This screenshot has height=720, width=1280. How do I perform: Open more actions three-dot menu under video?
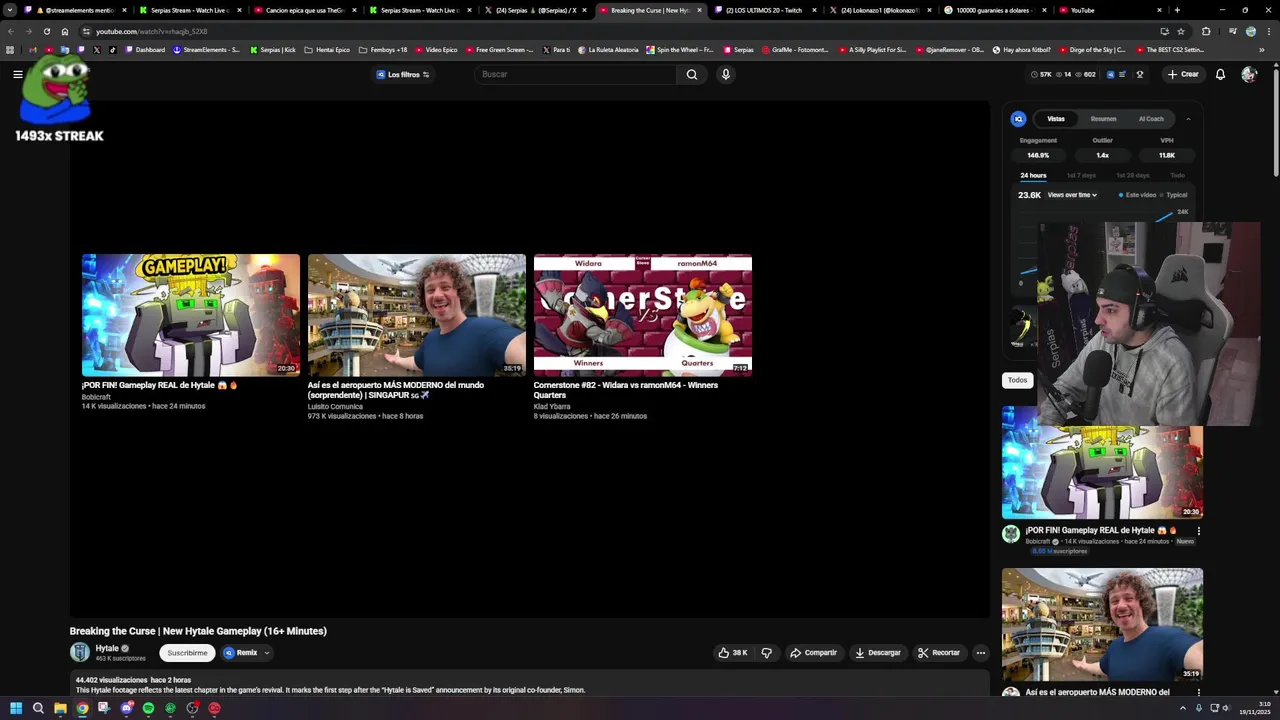pyautogui.click(x=981, y=653)
